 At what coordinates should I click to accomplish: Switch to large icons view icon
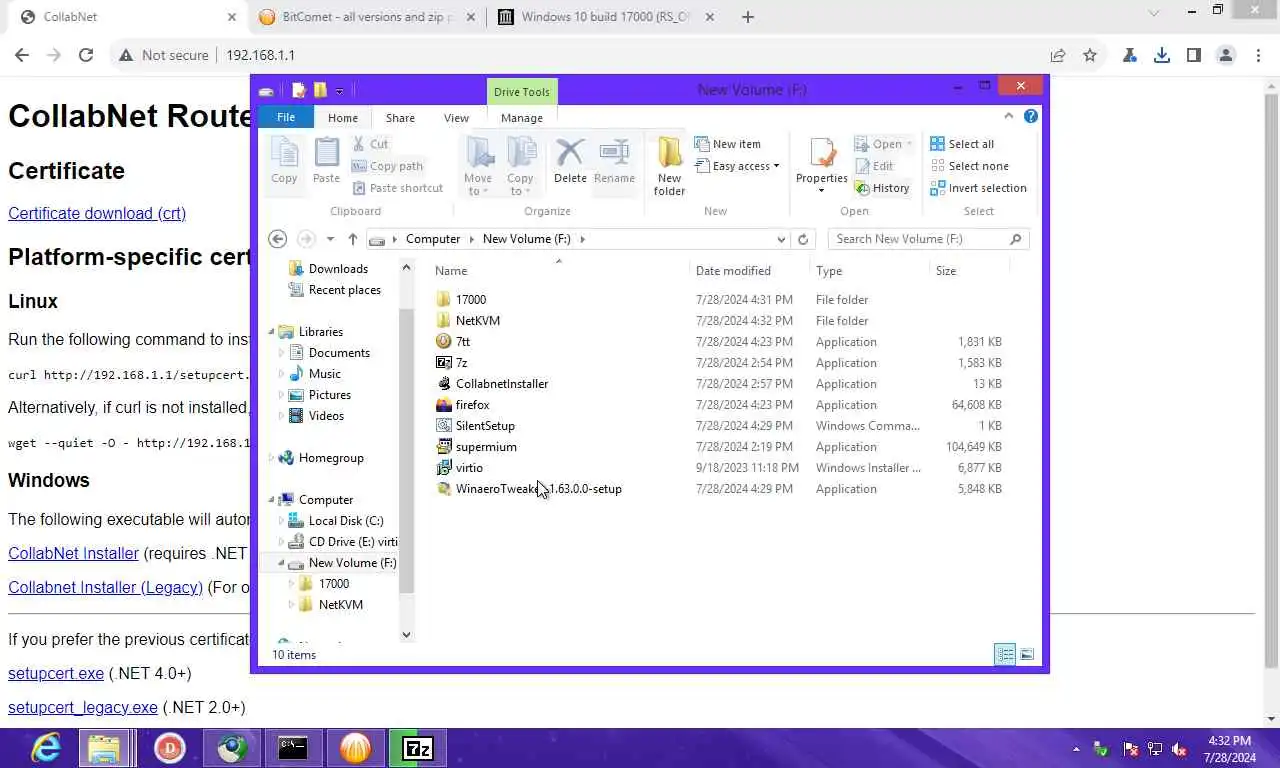coord(1026,654)
